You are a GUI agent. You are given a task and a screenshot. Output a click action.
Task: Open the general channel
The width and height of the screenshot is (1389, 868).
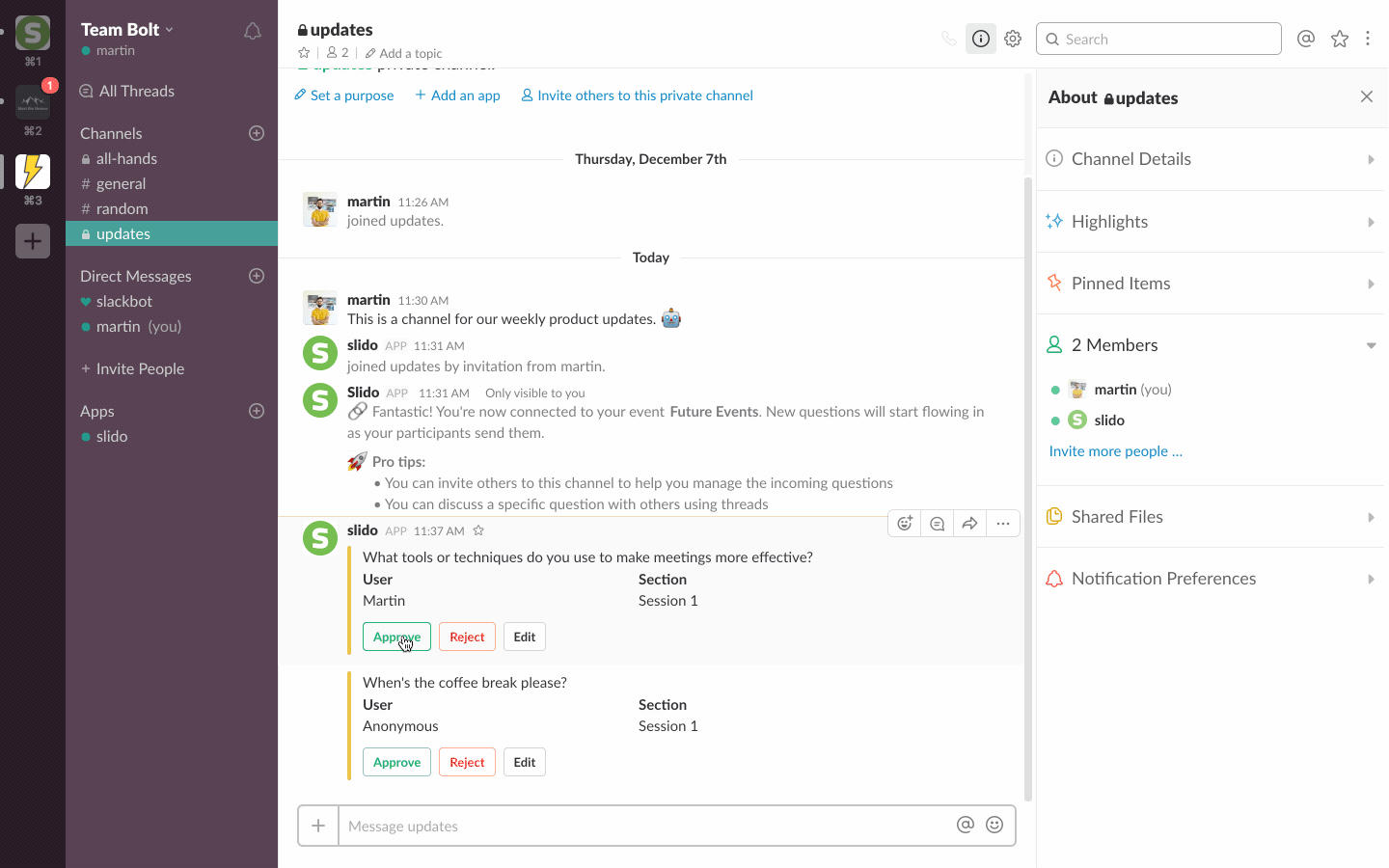[x=172, y=183]
